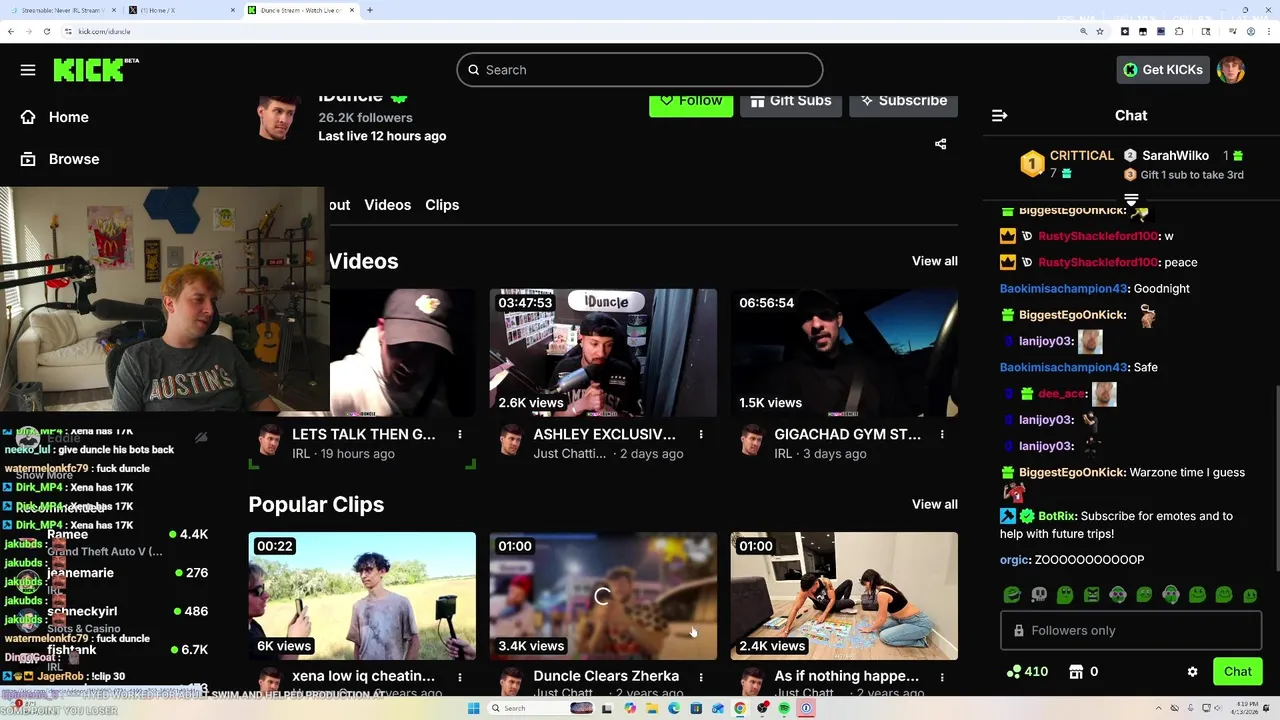
Task: Click CRITTICAL top gifter entry
Action: coord(1067,164)
